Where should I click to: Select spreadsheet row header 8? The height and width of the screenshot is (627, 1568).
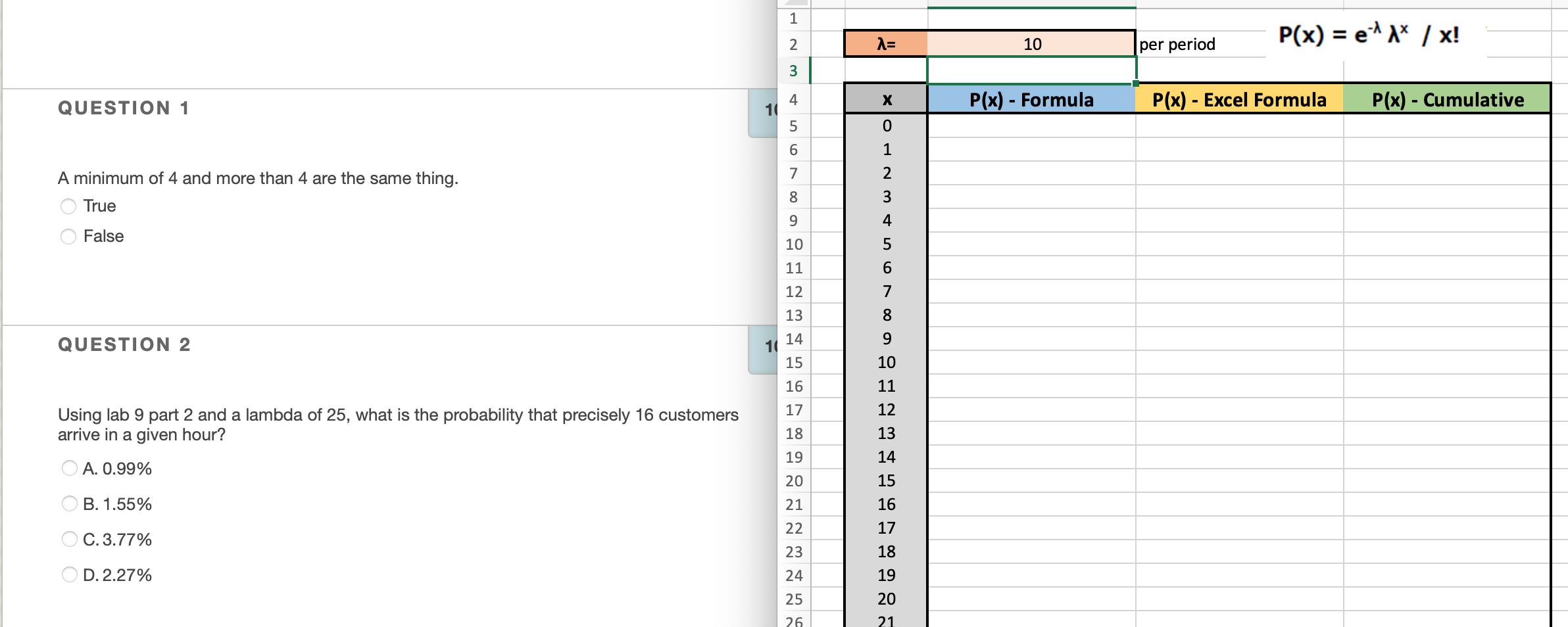pos(794,197)
